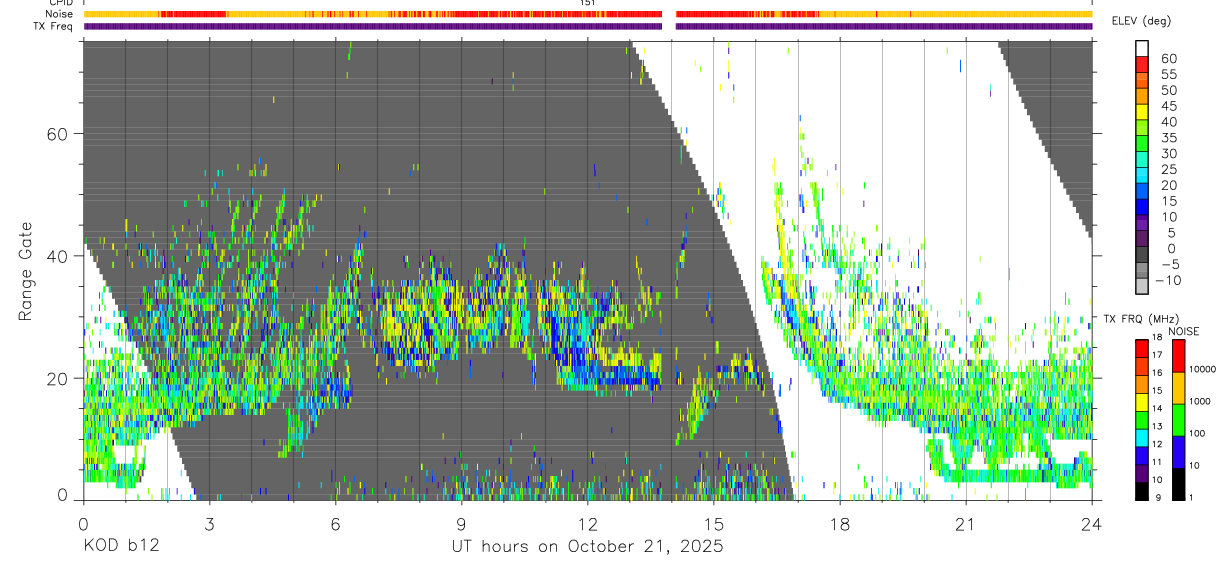The image size is (1228, 567).
Task: Click the red top segment of TX FRQ bar
Action: tap(1142, 347)
